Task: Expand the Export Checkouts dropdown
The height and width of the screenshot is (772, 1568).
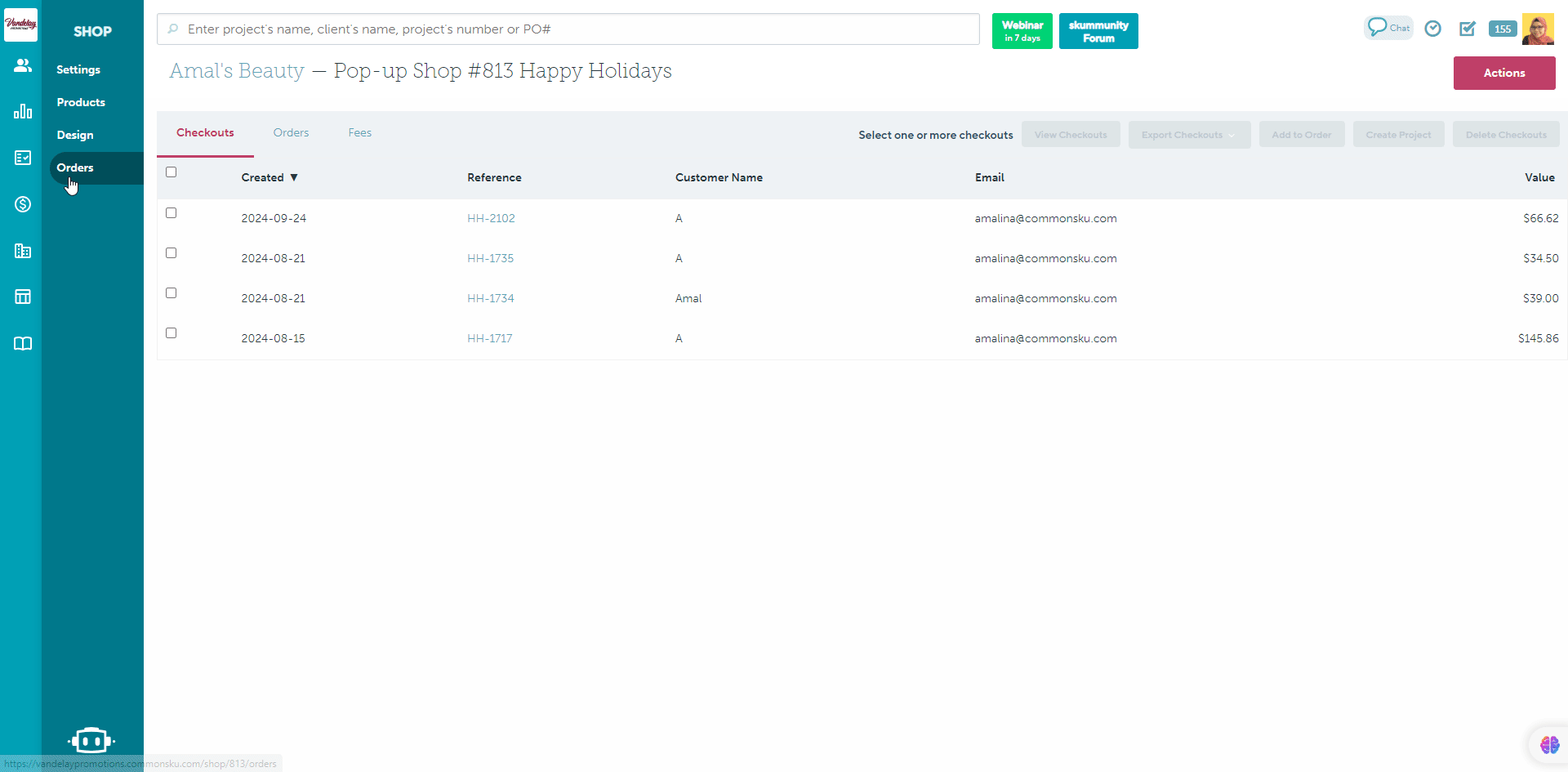Action: [x=1188, y=135]
